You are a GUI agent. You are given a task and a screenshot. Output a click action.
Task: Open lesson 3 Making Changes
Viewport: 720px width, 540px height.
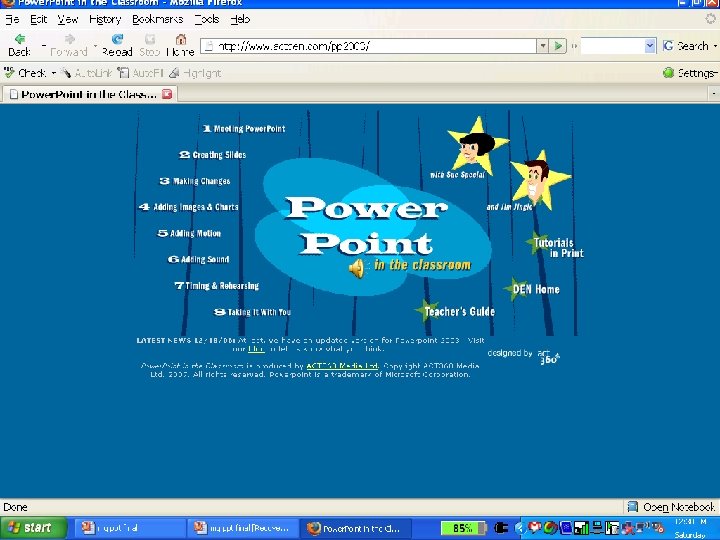(x=195, y=181)
